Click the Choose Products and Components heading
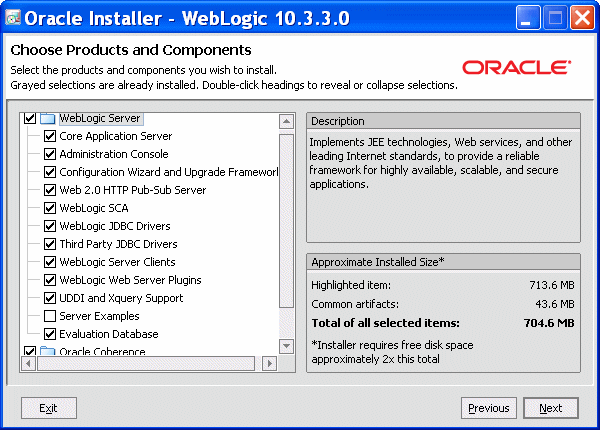The image size is (600, 430). tap(131, 50)
